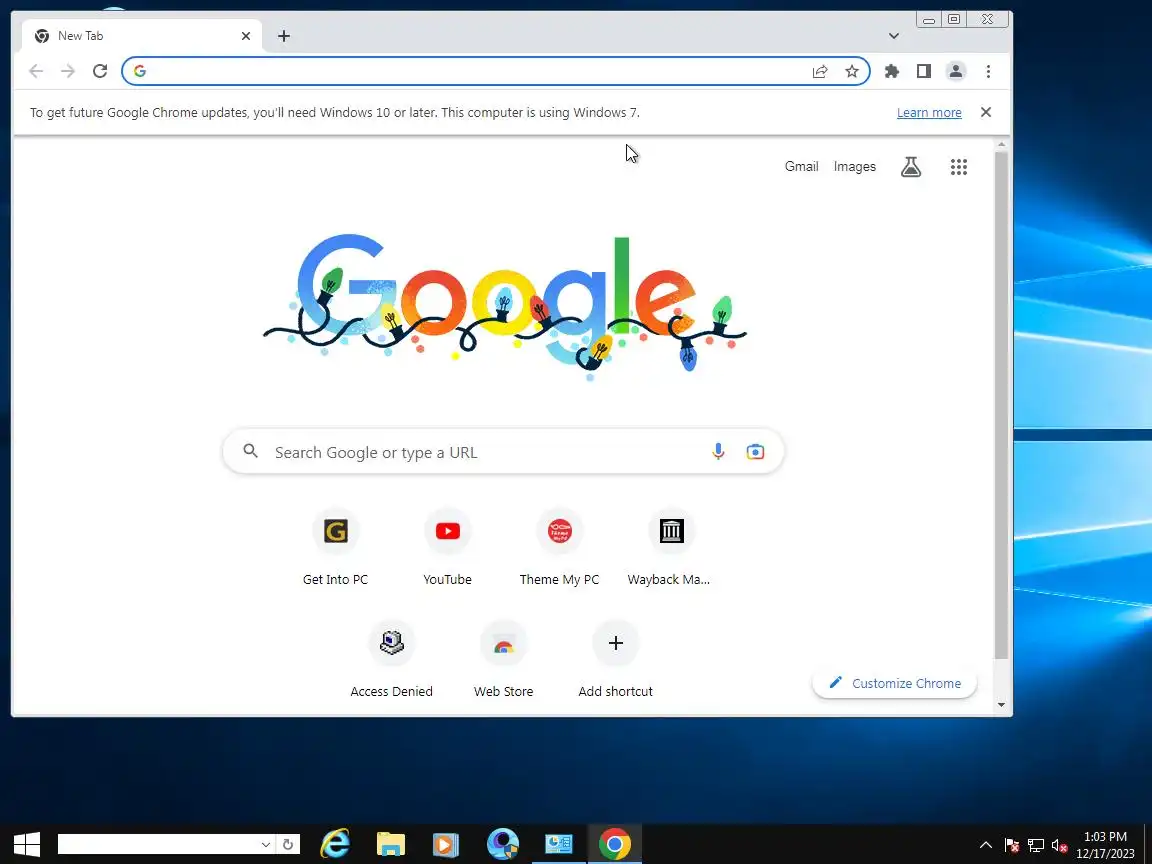Screen dimensions: 1152x864
Task: Open the Web Store shortcut
Action: click(x=503, y=659)
